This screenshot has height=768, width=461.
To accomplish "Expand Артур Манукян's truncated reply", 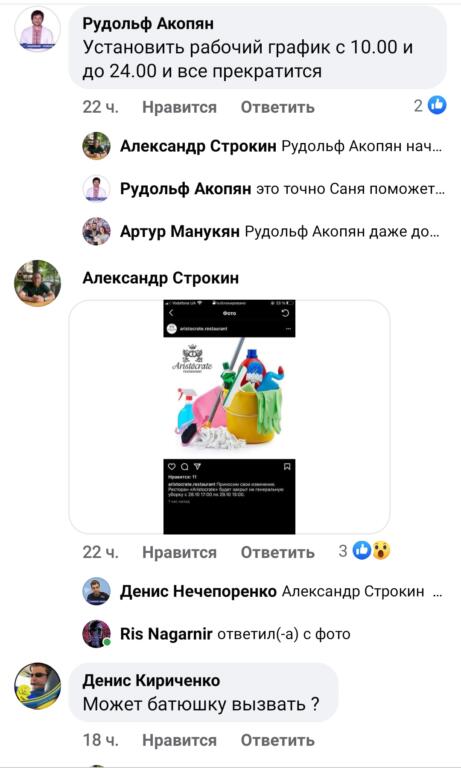I will (x=280, y=231).
